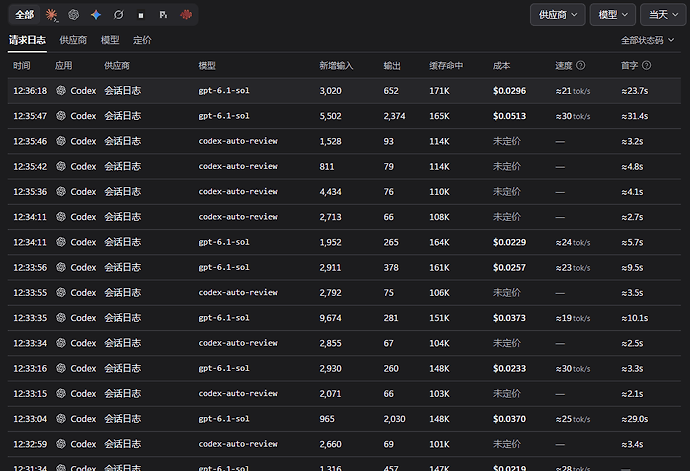Viewport: 690px width, 471px height.
Task: Click the ≈29.0s first-token value
Action: [635, 419]
